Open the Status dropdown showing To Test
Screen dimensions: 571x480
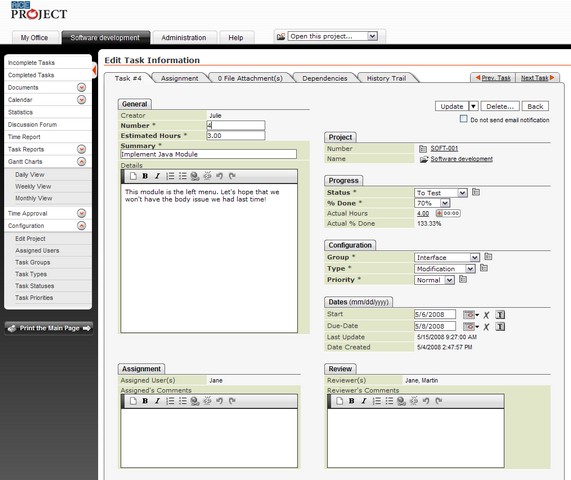pyautogui.click(x=441, y=193)
